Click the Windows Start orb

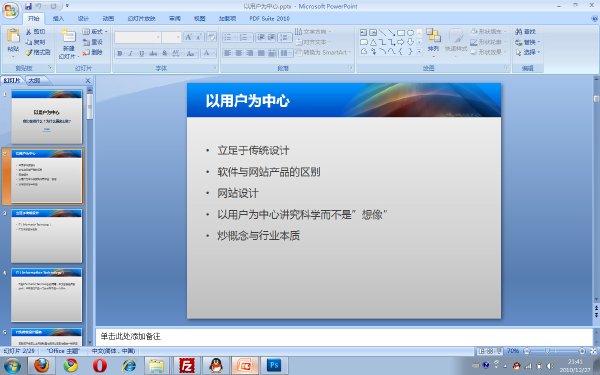pyautogui.click(x=12, y=366)
